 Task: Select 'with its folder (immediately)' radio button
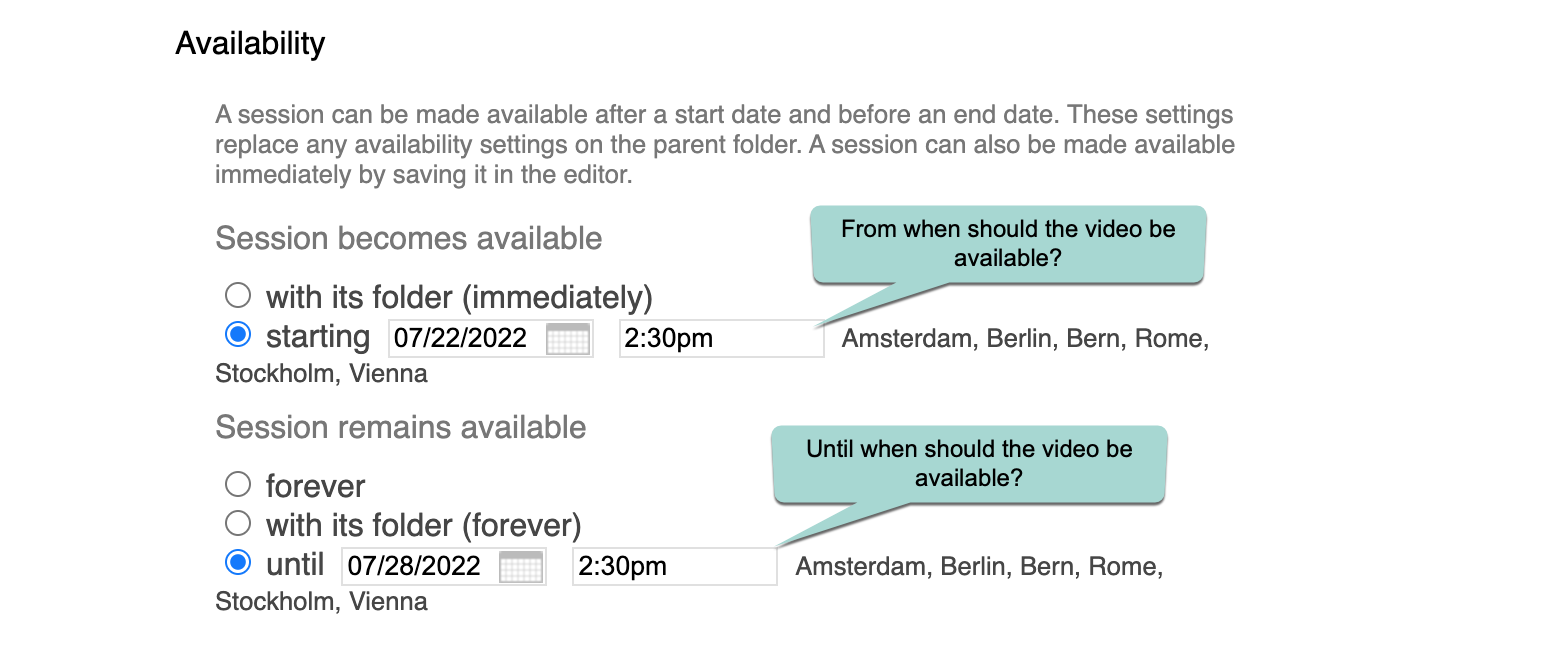click(238, 295)
